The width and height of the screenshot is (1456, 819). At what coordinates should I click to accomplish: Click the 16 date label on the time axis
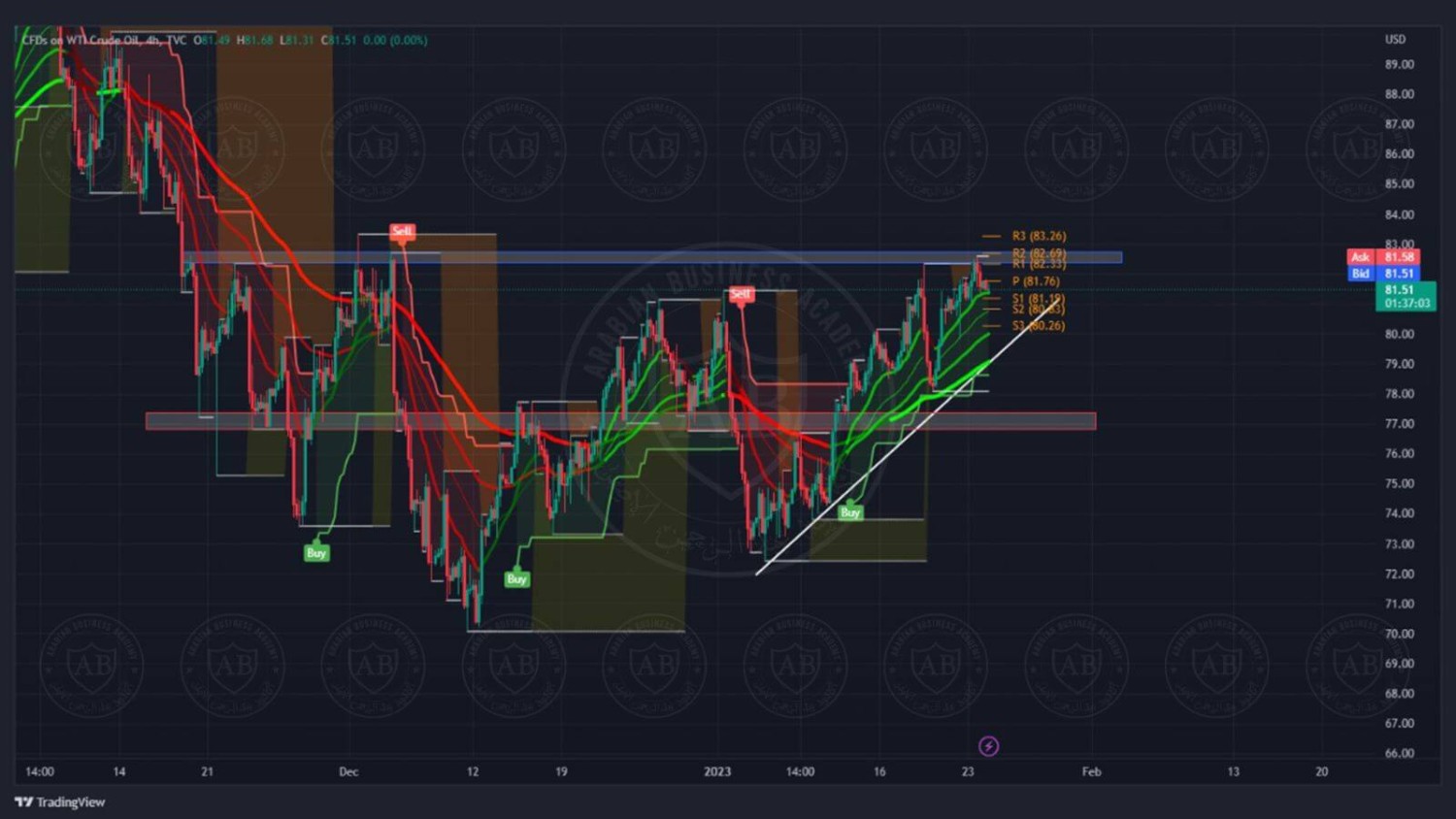point(879,772)
